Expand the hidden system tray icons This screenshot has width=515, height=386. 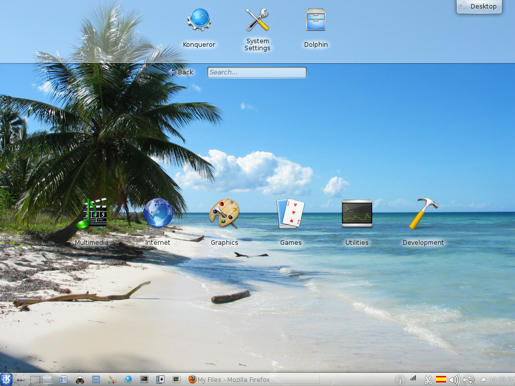(x=484, y=380)
